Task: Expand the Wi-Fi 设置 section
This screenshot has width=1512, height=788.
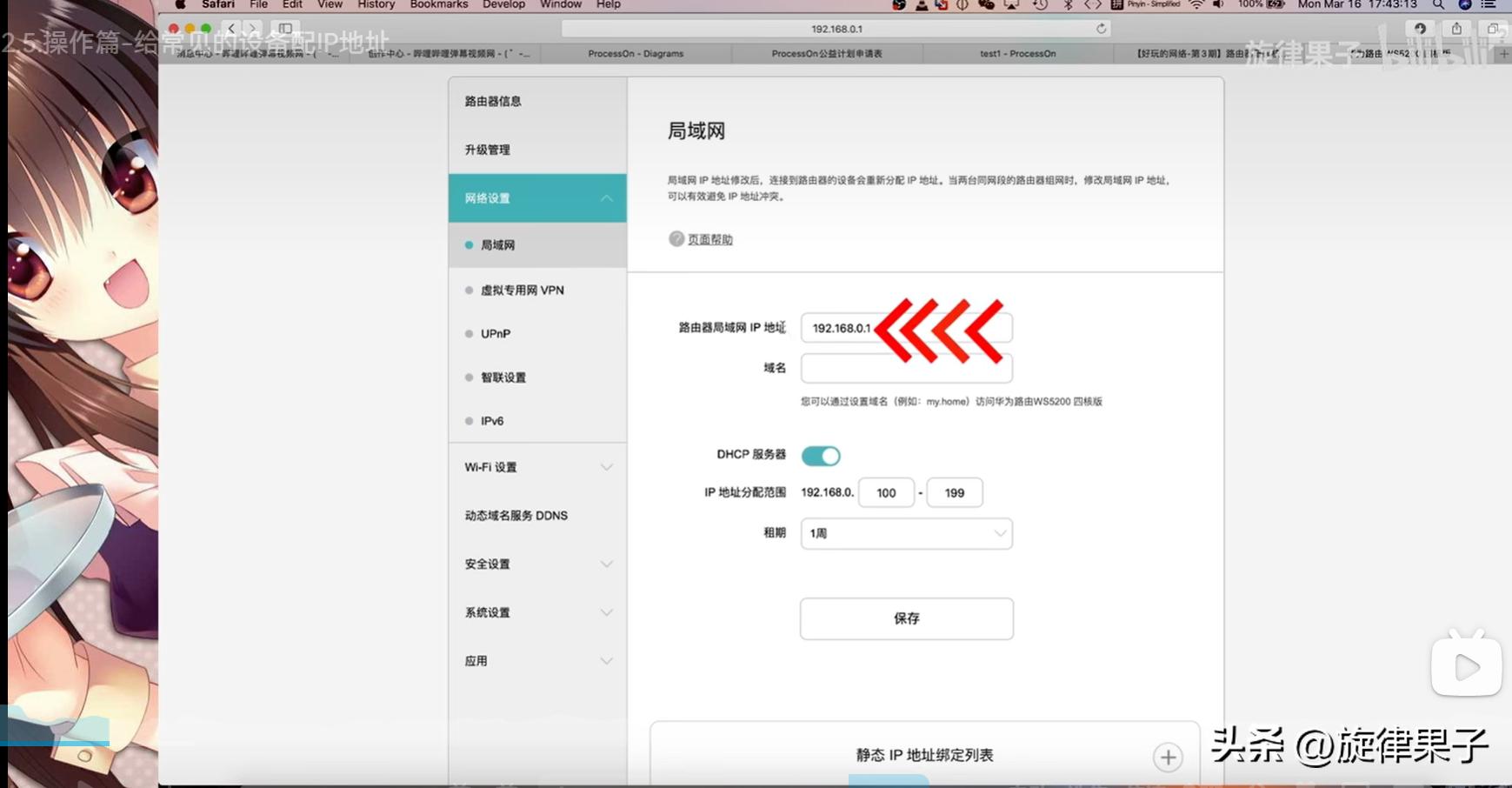Action: [x=606, y=467]
